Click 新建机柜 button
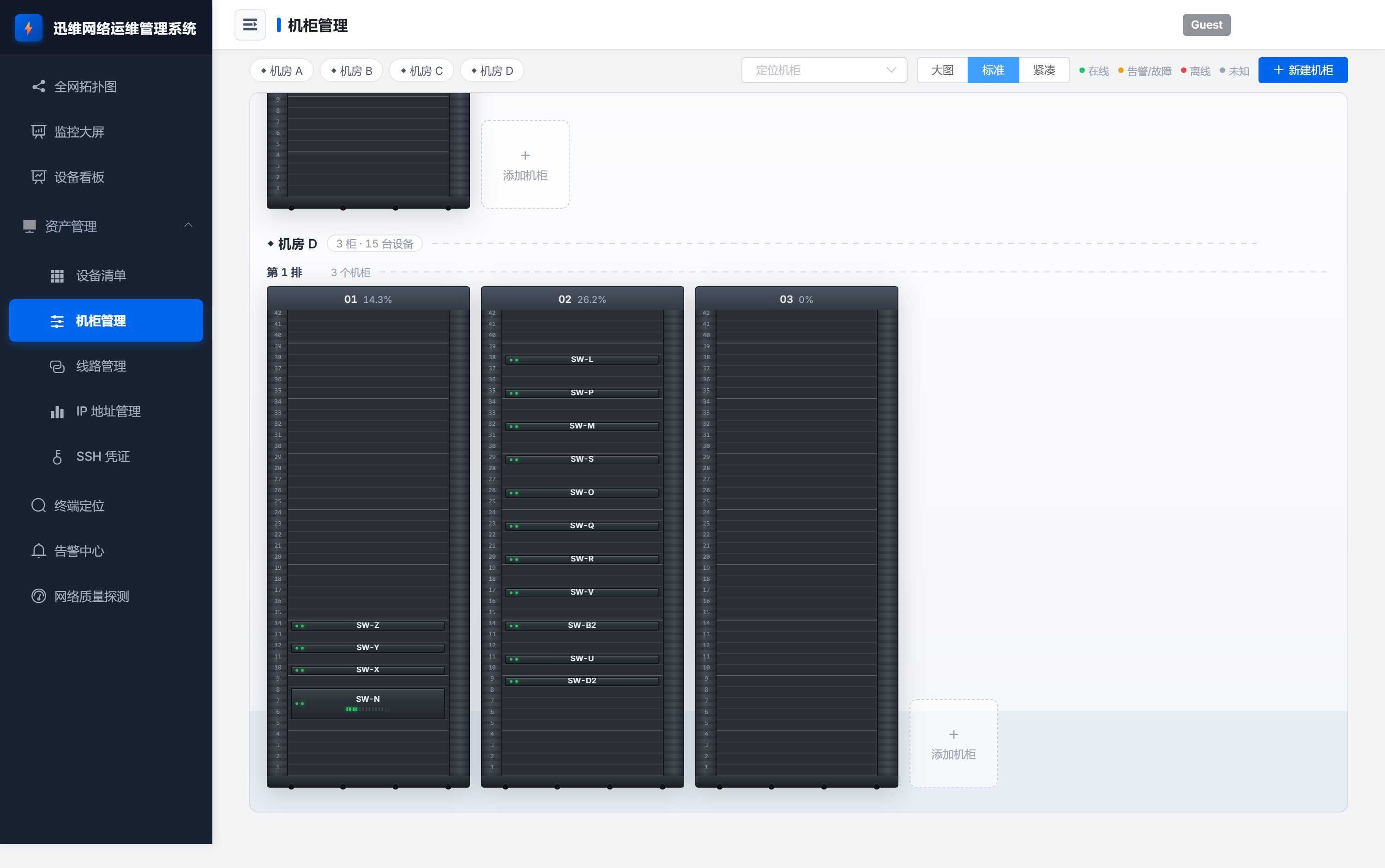This screenshot has width=1385, height=868. tap(1303, 70)
